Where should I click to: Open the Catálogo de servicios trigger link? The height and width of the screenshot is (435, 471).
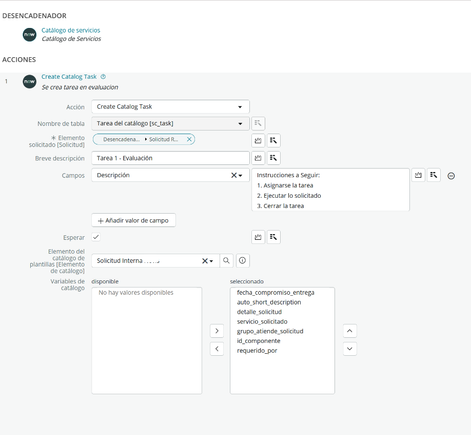pos(71,30)
